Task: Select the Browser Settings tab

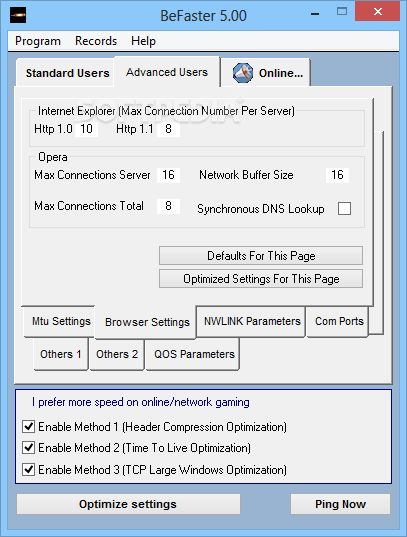Action: click(147, 322)
